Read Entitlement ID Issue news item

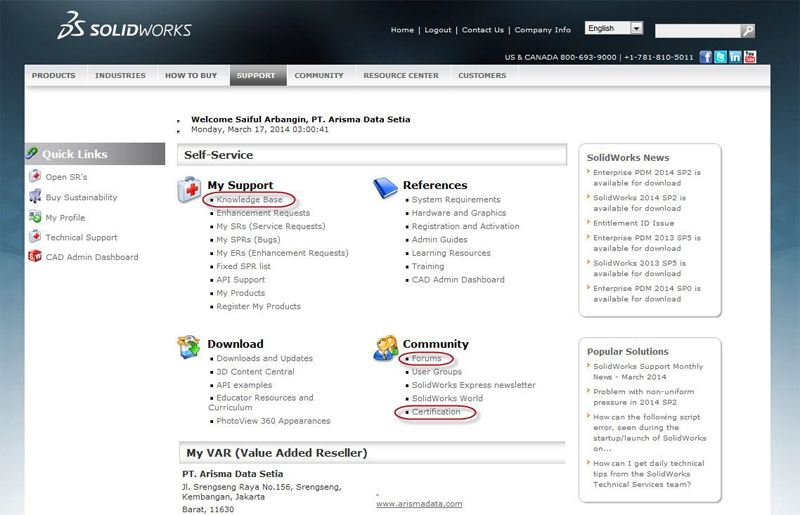633,223
